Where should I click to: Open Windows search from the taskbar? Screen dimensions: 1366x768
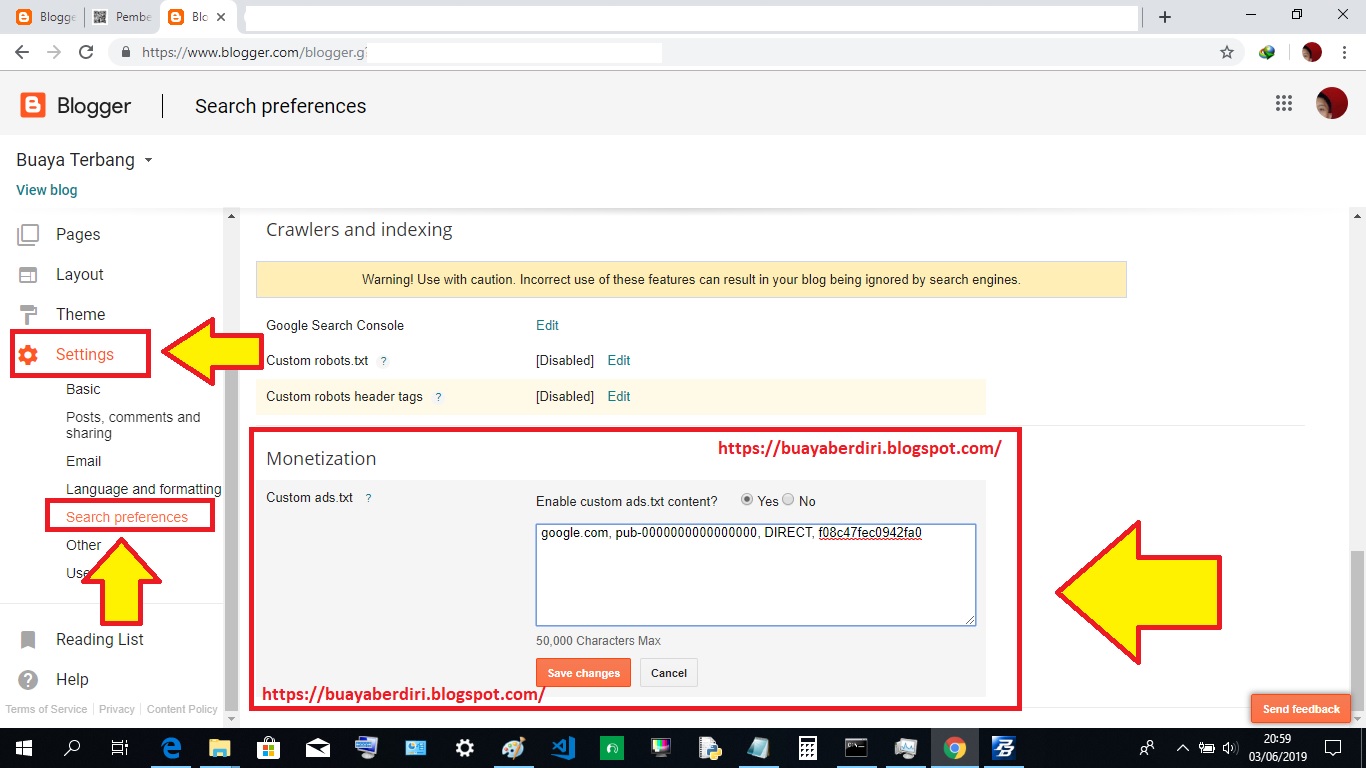(72, 747)
